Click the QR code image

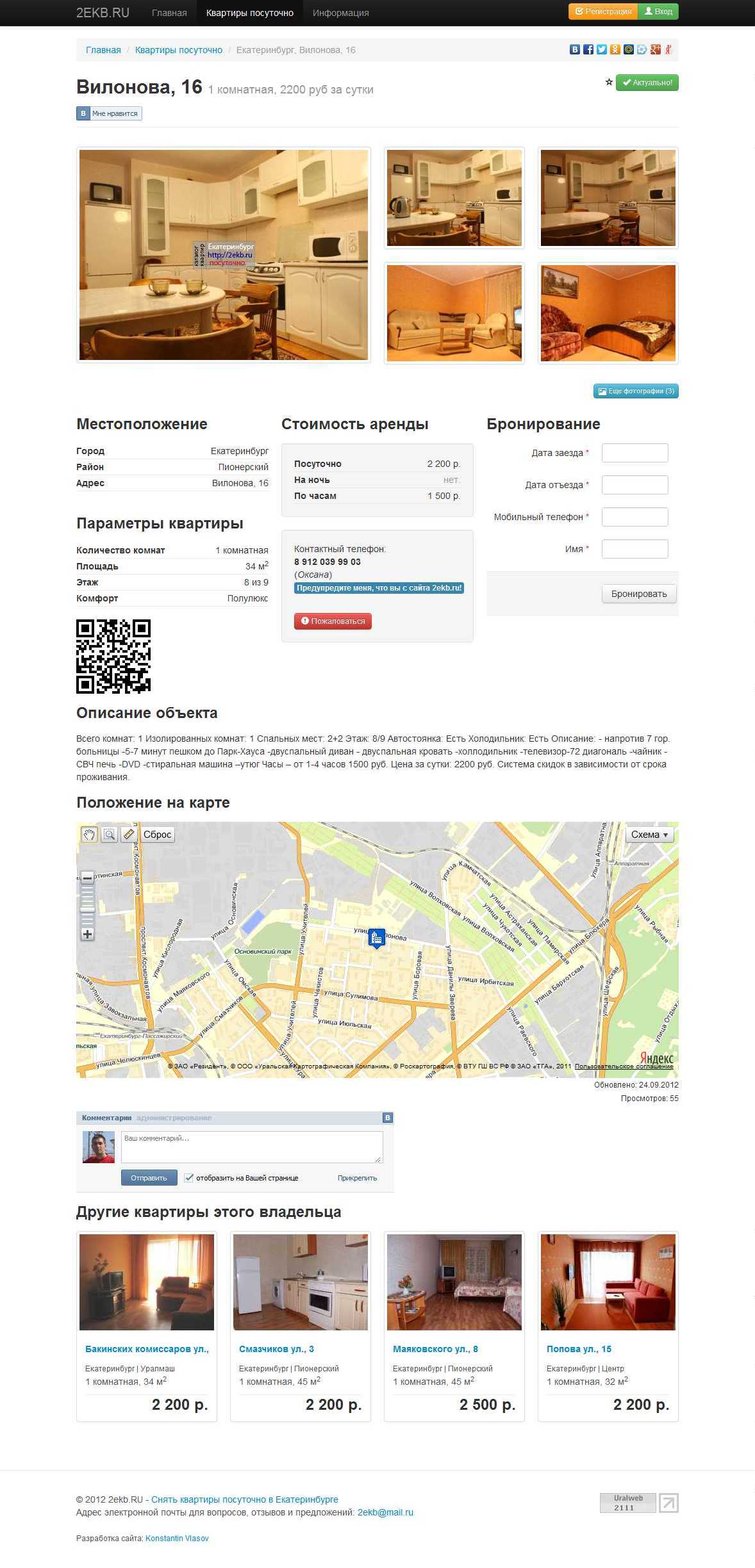coord(113,656)
